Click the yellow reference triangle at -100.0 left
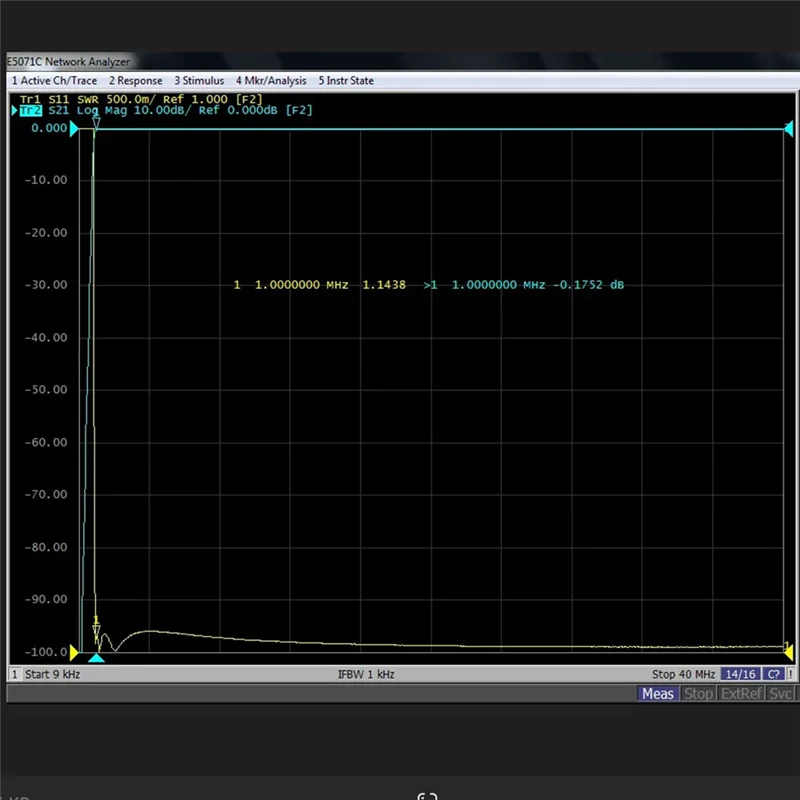Screen dimensions: 800x800 tap(75, 652)
